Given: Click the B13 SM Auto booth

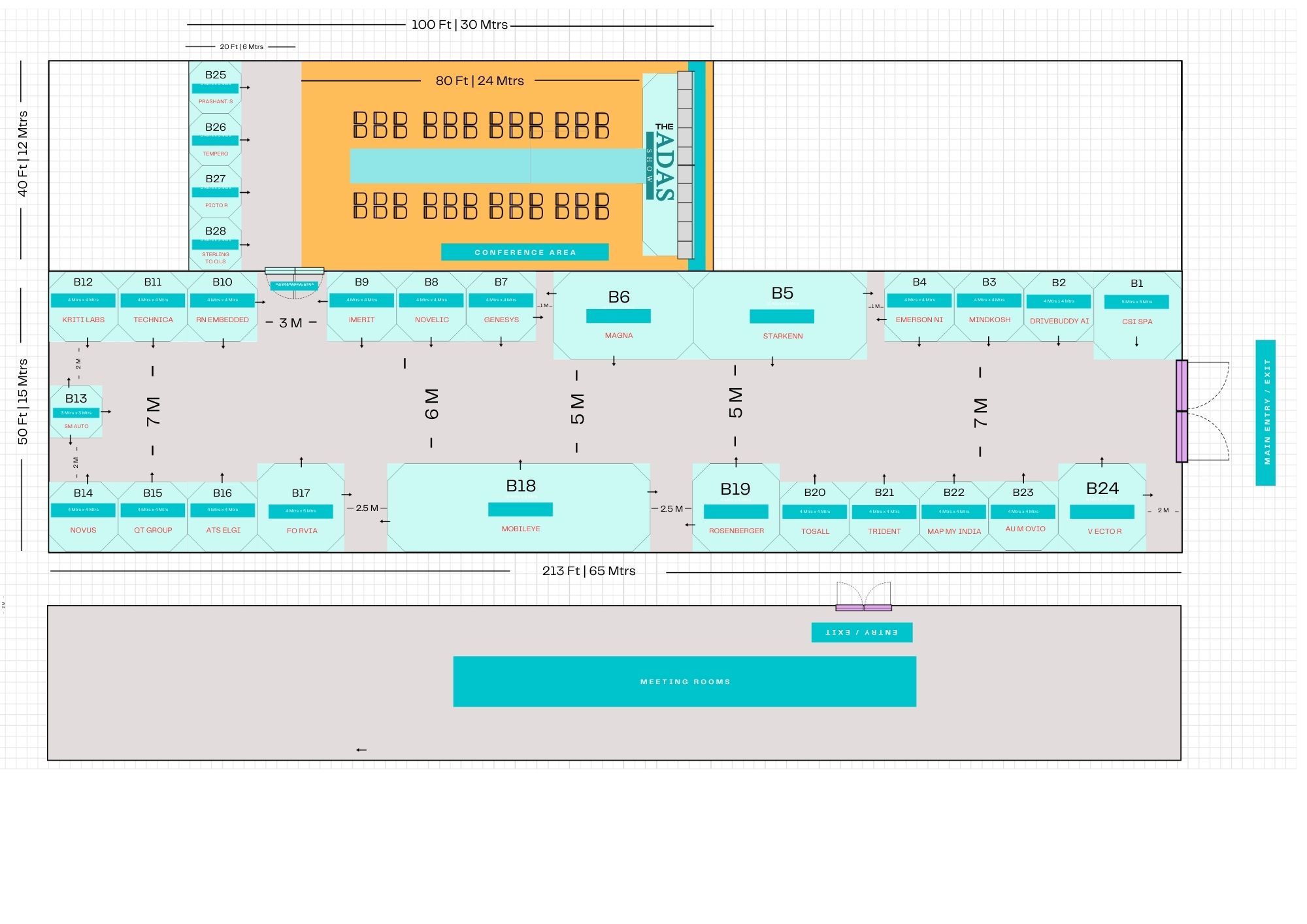Looking at the screenshot, I should [76, 412].
